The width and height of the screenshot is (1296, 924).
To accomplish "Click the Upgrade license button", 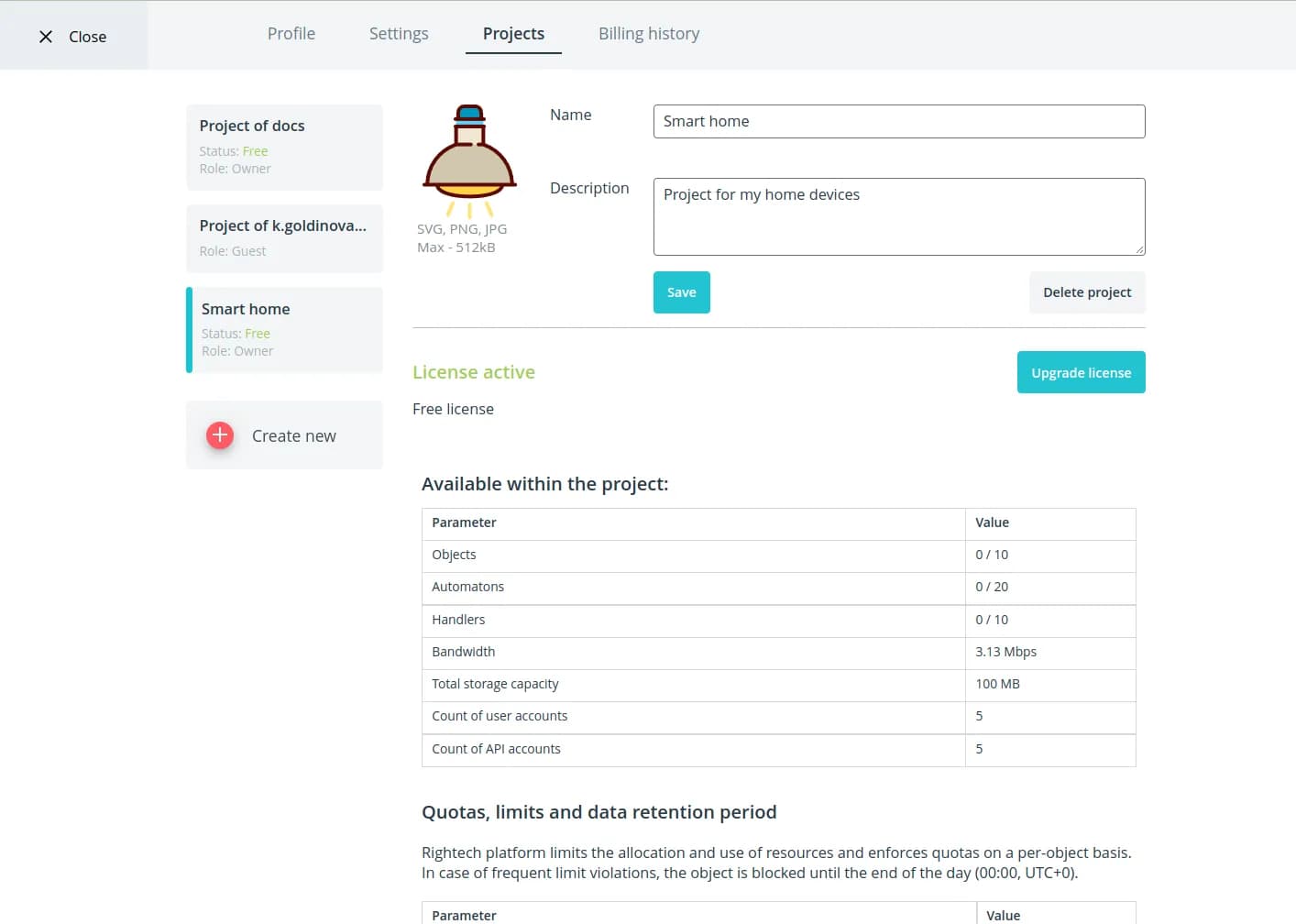I will (1081, 373).
